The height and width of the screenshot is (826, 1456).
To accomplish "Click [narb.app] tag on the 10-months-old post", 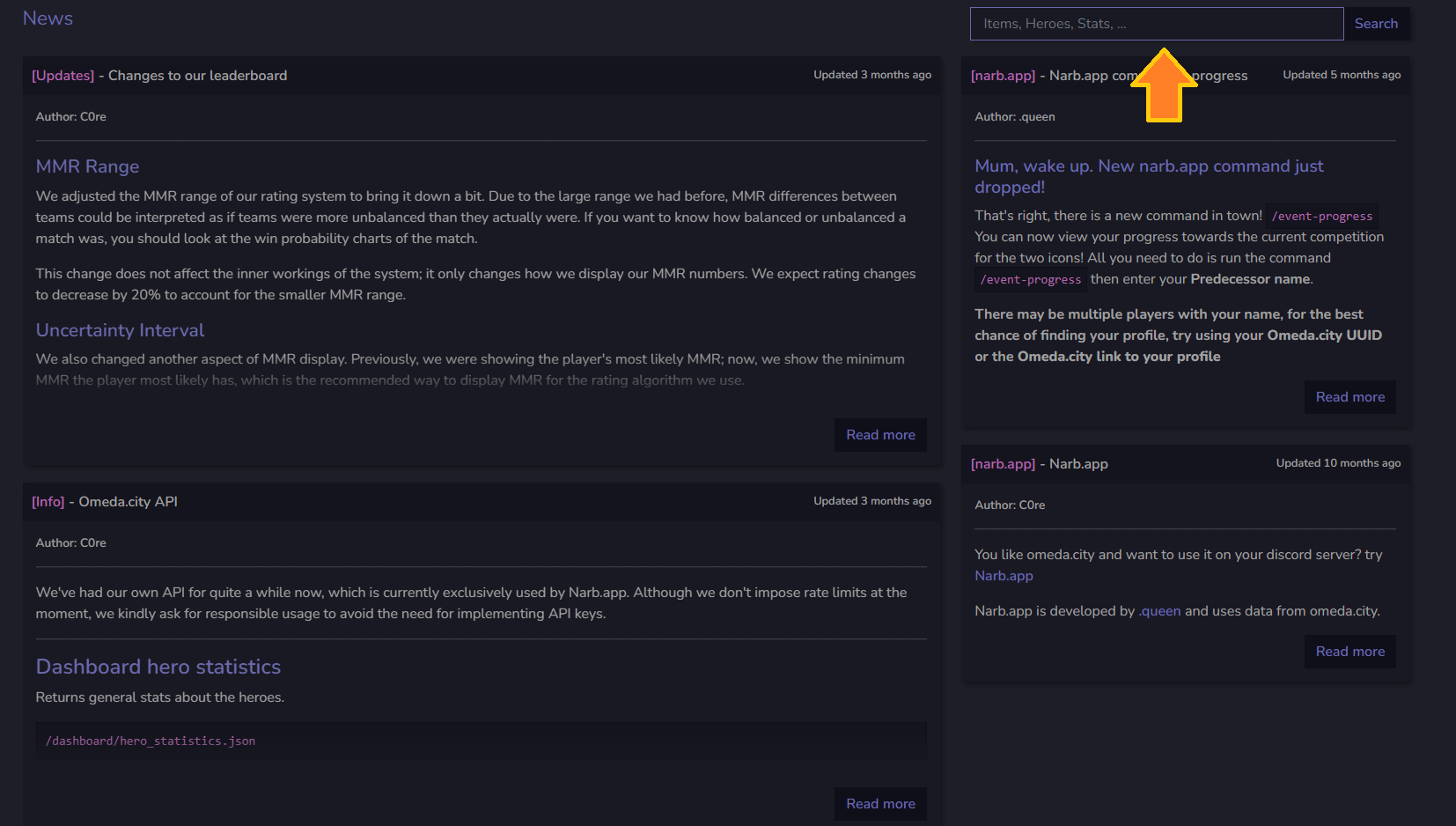I will click(x=1003, y=464).
